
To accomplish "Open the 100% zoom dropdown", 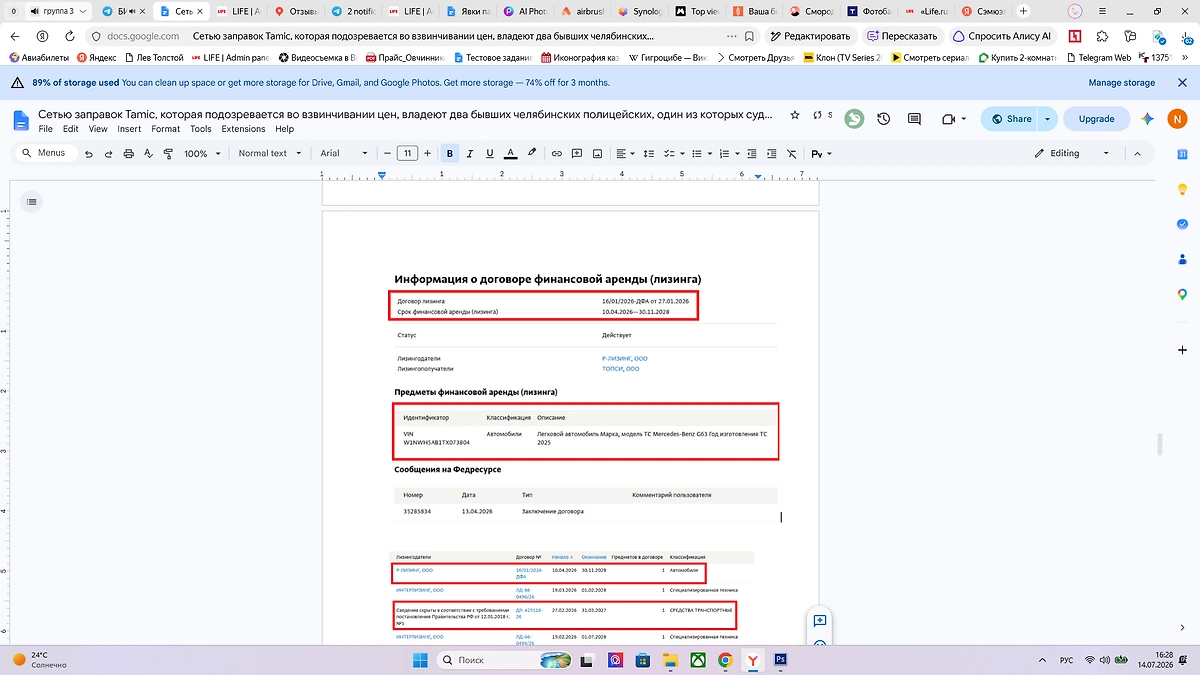I will coord(202,154).
